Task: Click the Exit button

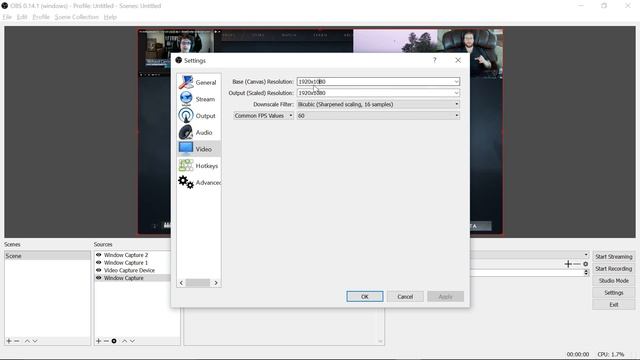Action: [613, 305]
